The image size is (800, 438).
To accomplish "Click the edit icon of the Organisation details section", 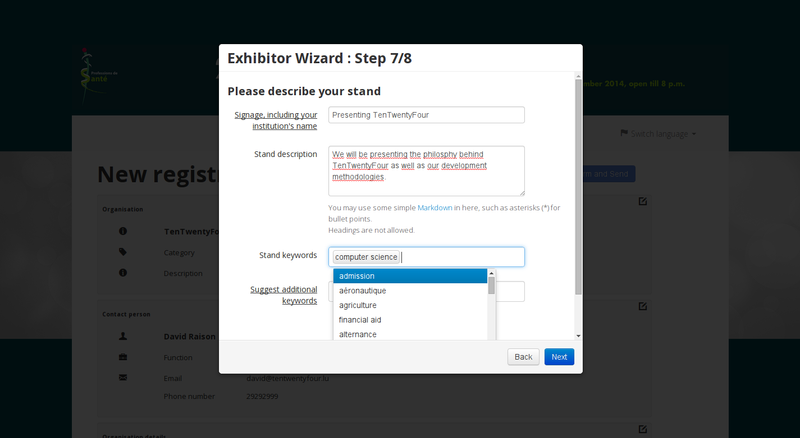I will point(642,429).
